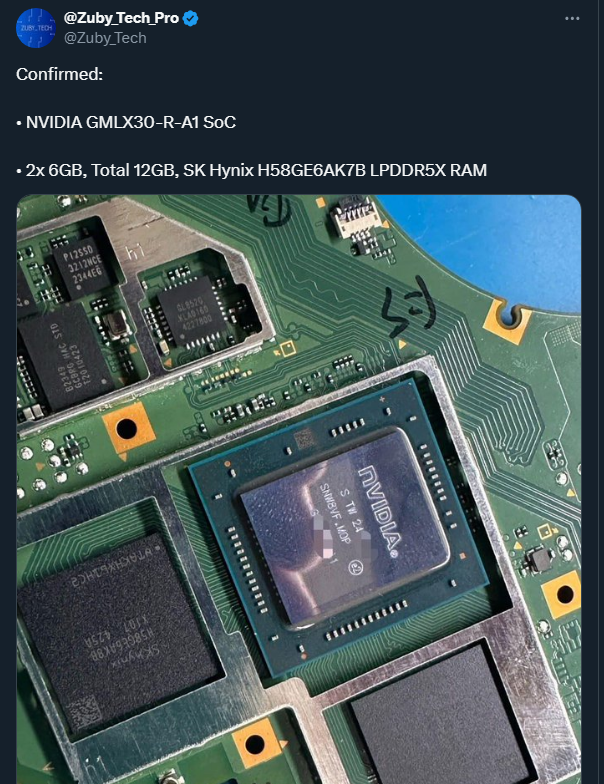
Task: Open the three-dot more options menu
Action: 572,18
